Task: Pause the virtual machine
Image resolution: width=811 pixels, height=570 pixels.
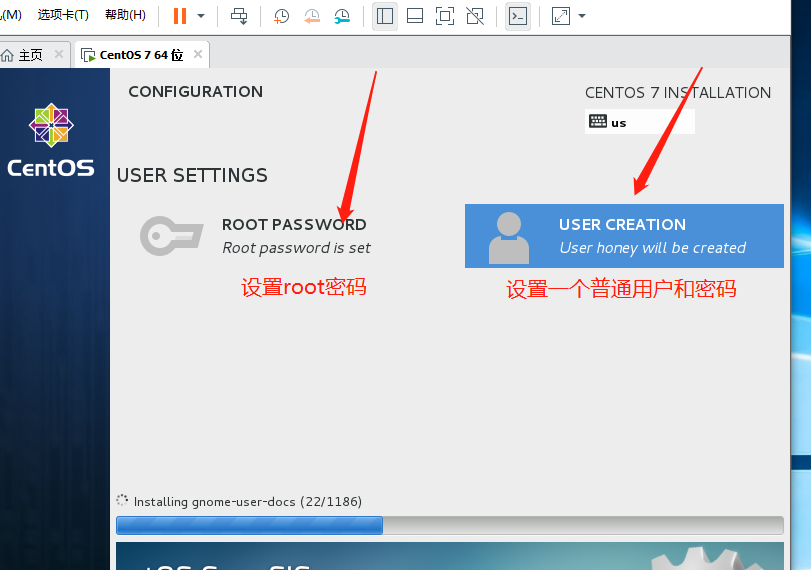Action: point(179,16)
